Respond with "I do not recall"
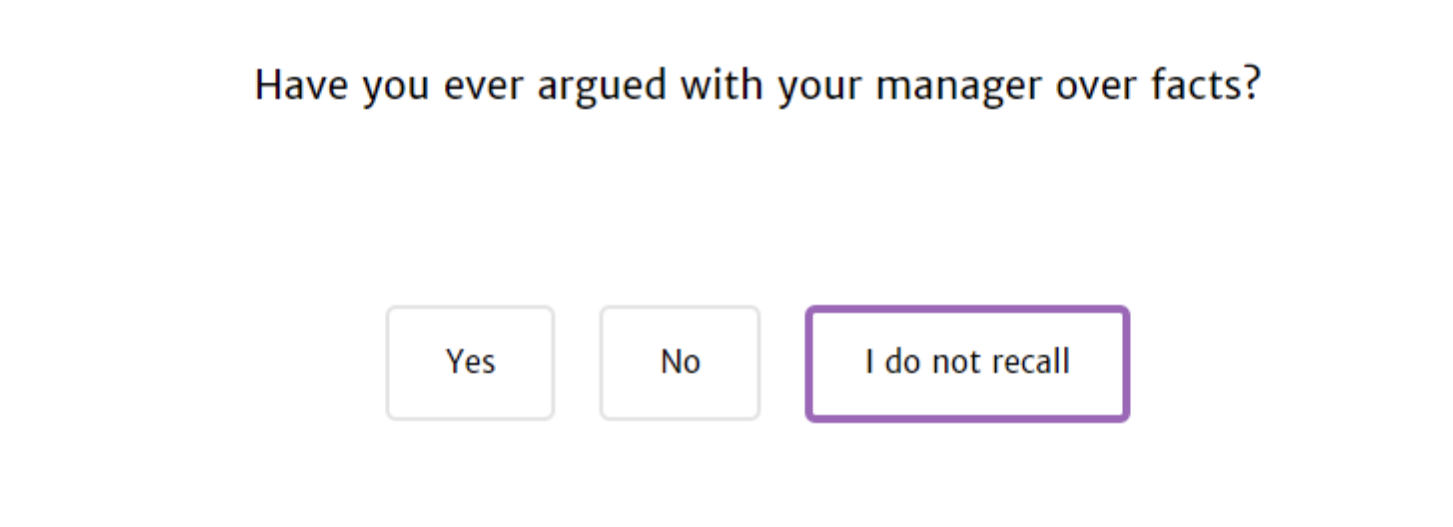The height and width of the screenshot is (527, 1453). point(967,362)
